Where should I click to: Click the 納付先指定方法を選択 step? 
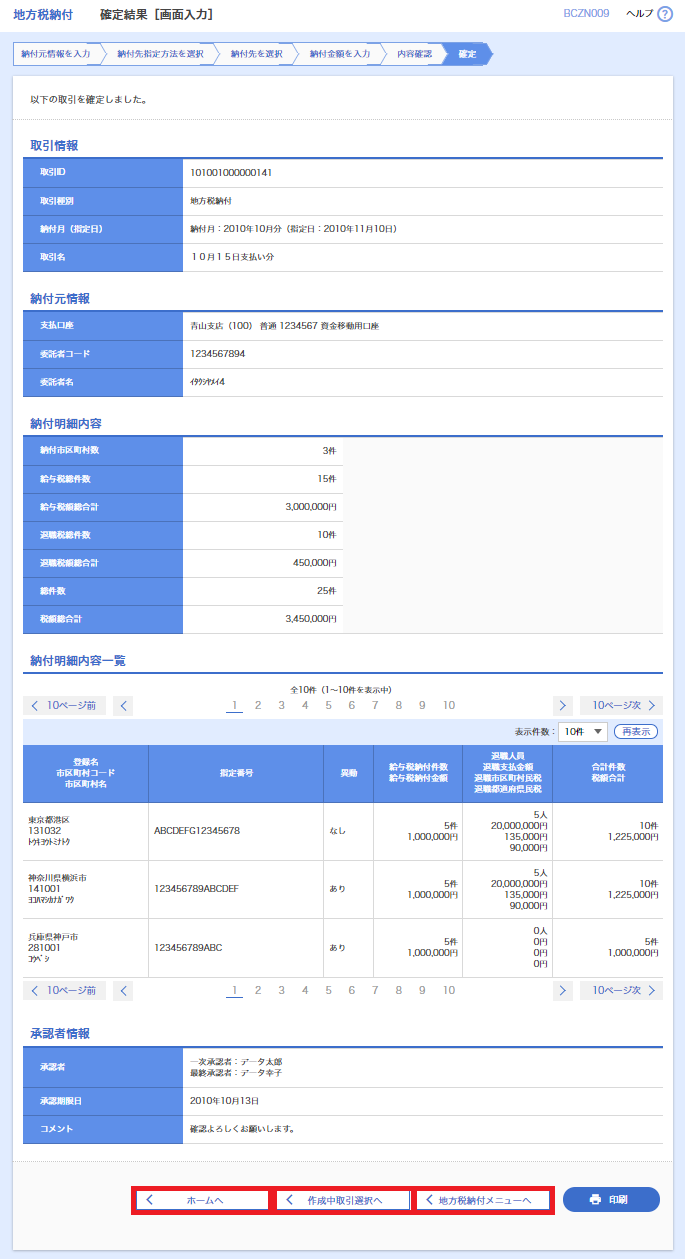(x=161, y=54)
